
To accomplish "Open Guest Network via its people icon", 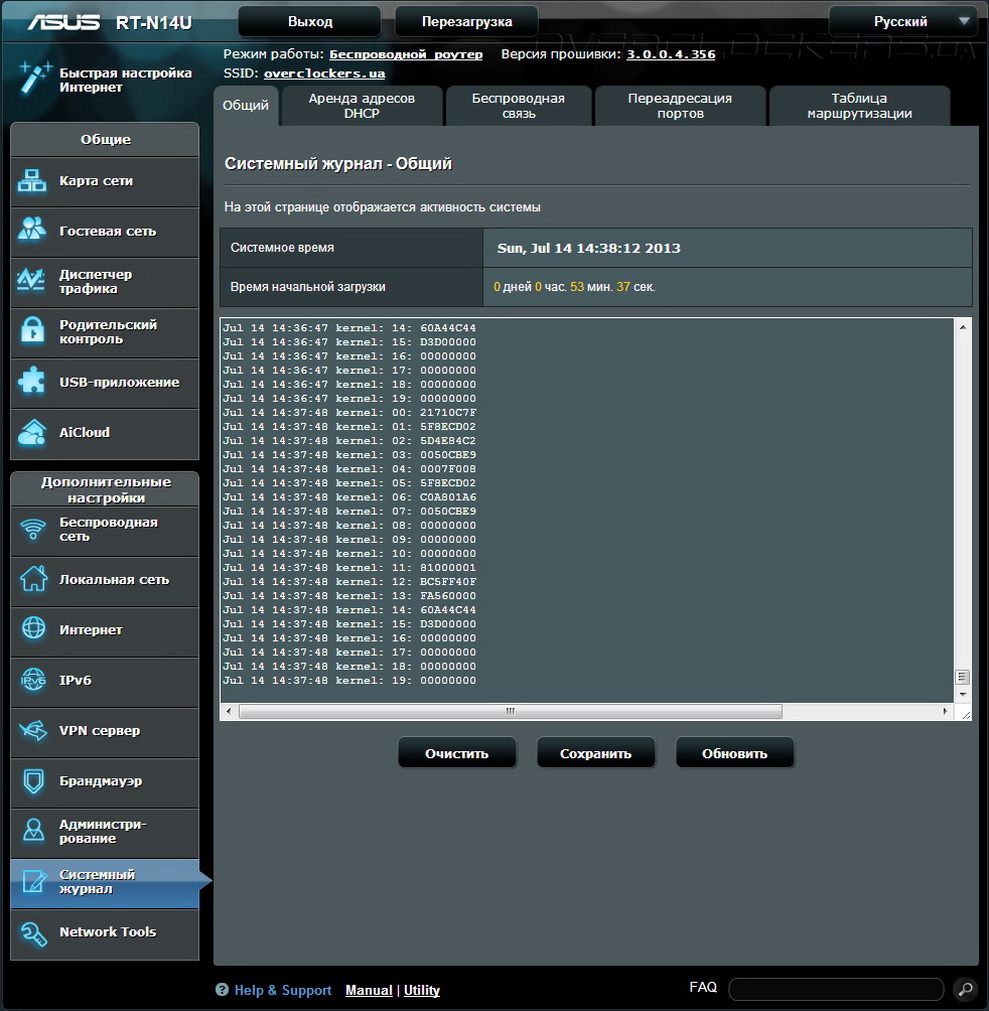I will [x=33, y=230].
